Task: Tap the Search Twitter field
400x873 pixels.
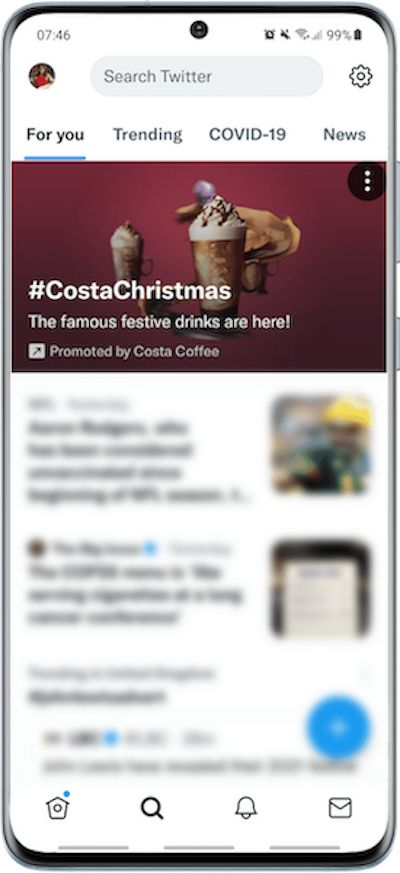Action: (x=207, y=76)
